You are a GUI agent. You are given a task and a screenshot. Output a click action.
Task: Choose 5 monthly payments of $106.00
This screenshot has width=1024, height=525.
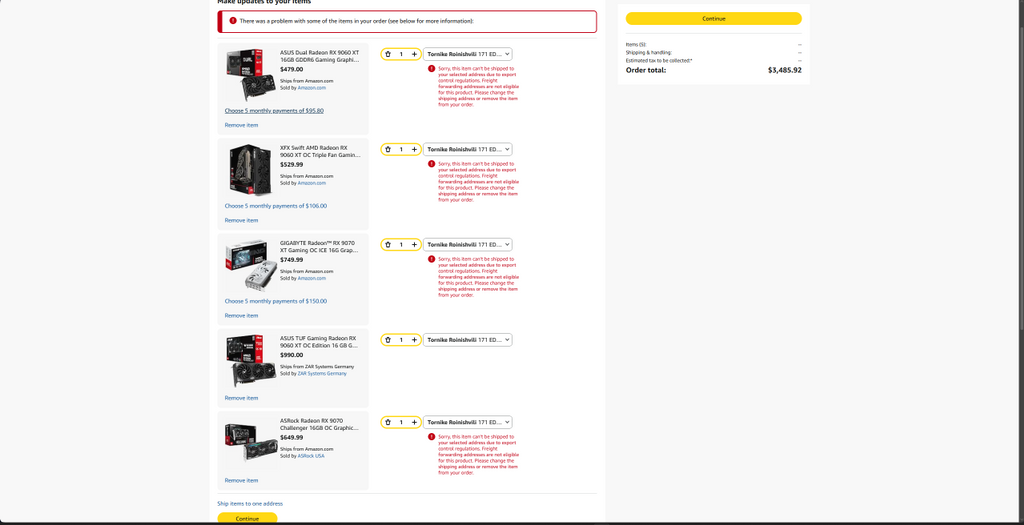click(276, 206)
